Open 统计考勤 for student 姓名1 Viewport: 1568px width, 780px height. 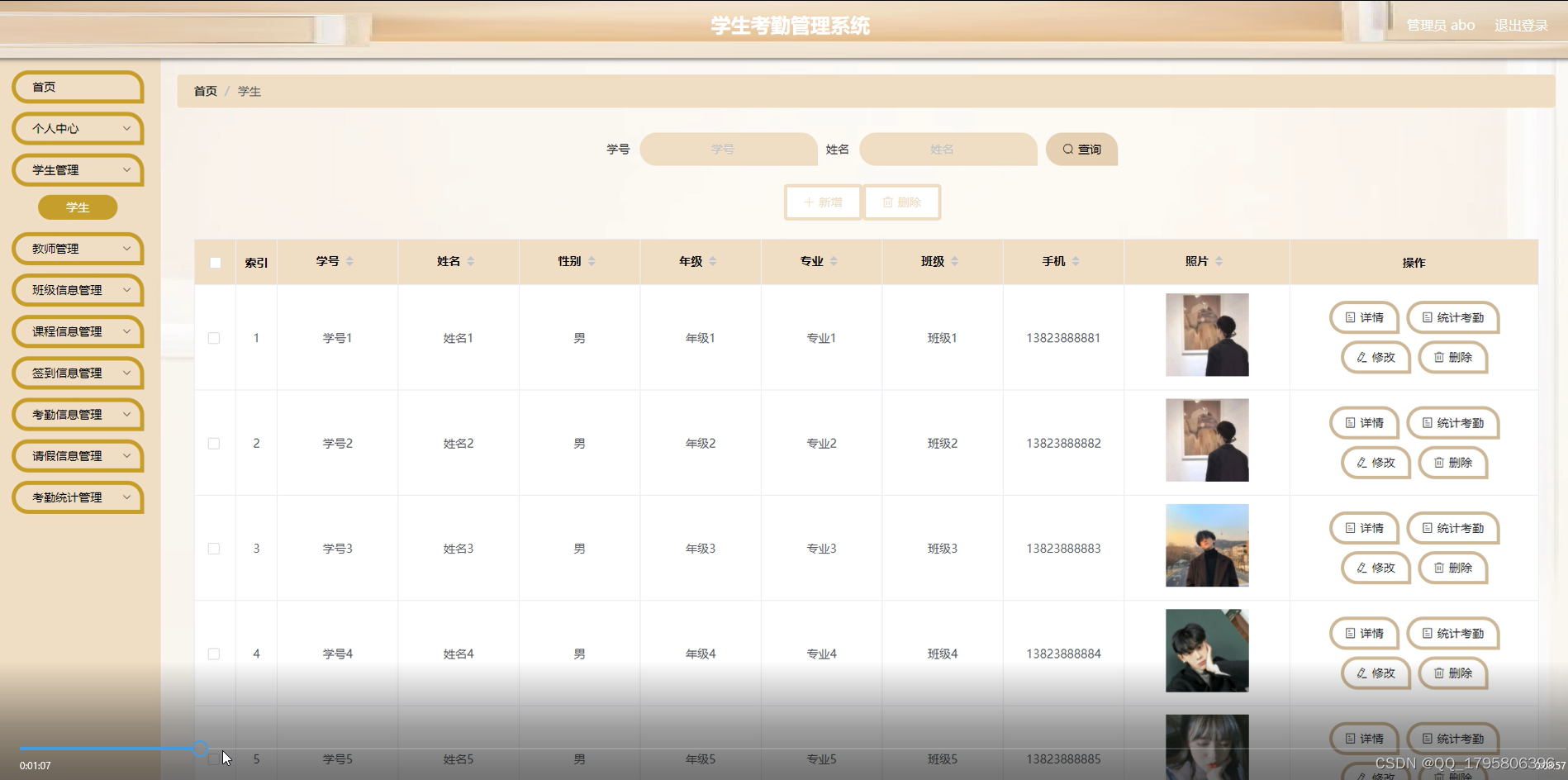coord(1452,317)
